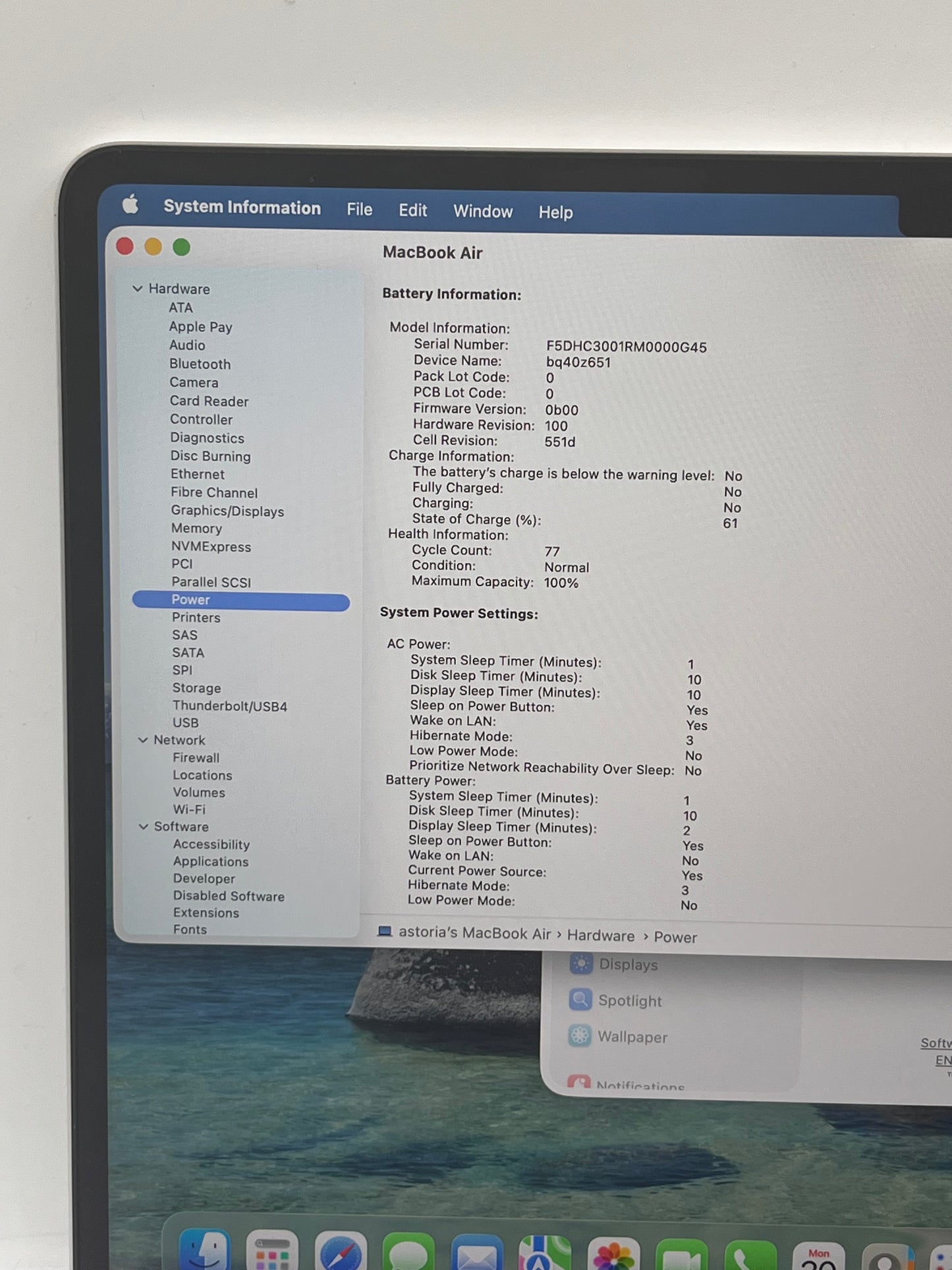Select Card Reader in the sidebar
The image size is (952, 1270).
click(209, 401)
